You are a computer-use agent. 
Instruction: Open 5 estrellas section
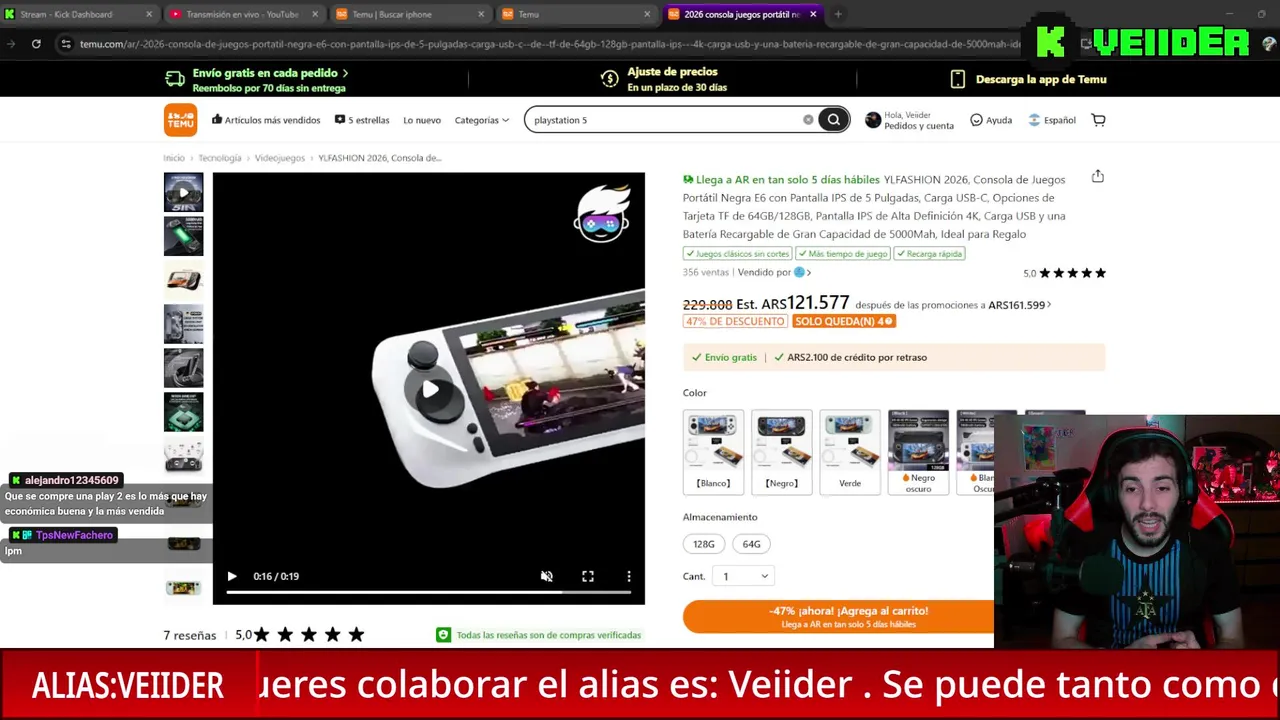(x=362, y=120)
